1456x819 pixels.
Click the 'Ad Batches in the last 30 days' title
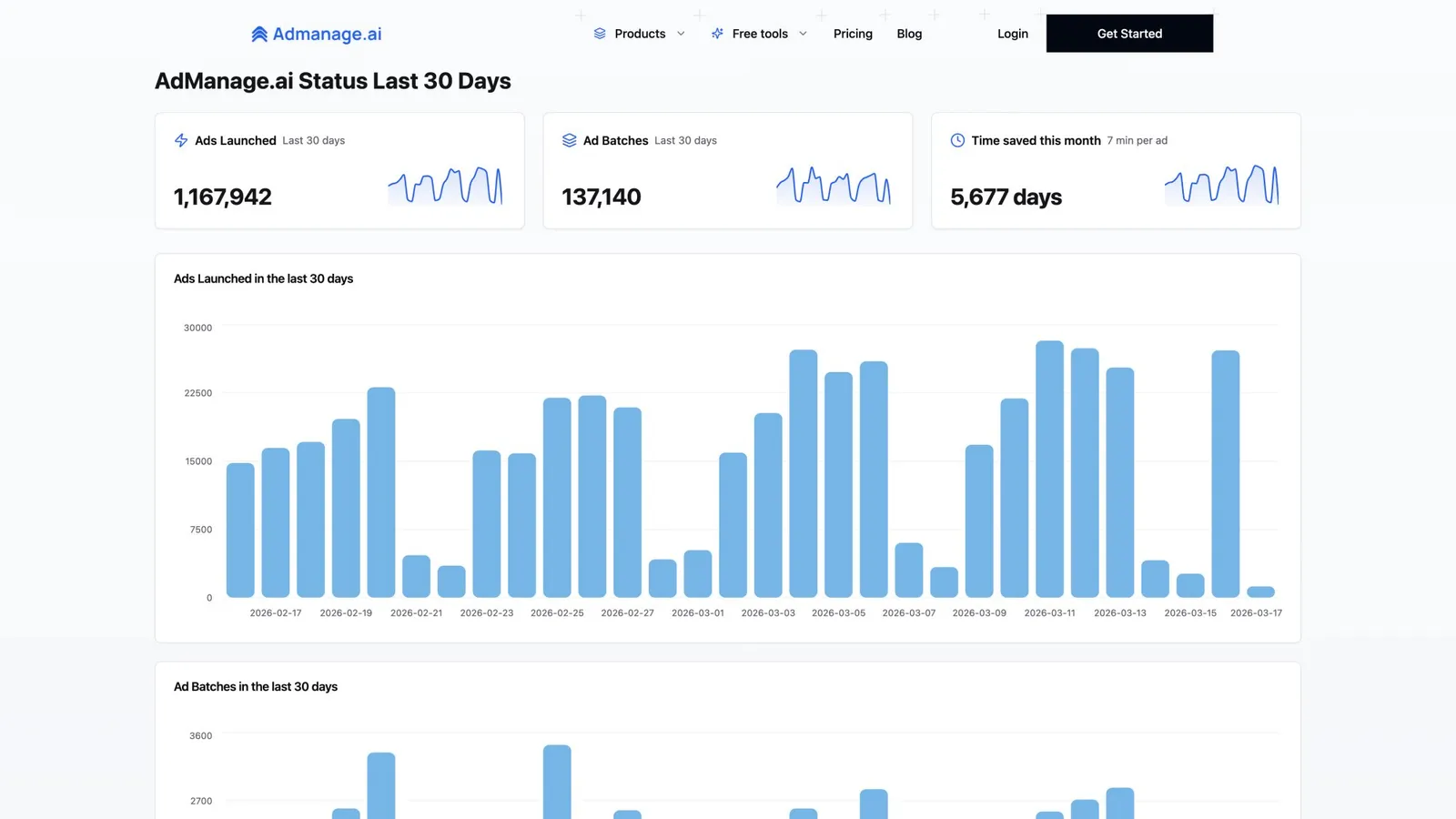[x=256, y=687]
